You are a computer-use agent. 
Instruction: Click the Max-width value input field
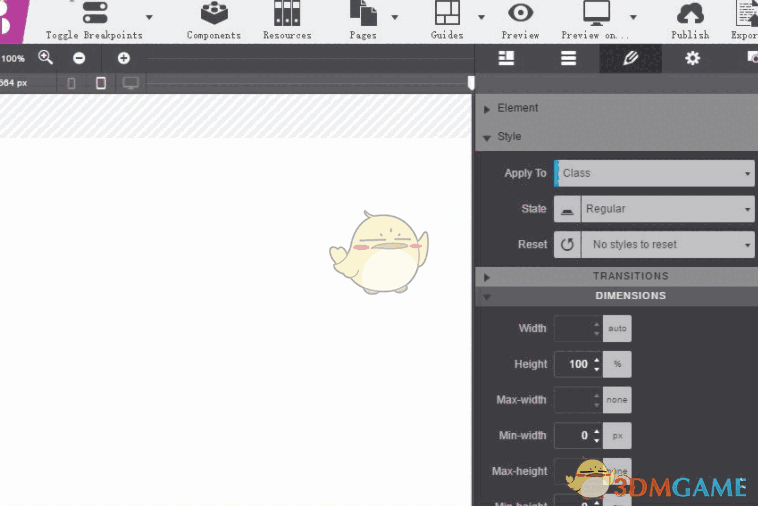pyautogui.click(x=573, y=400)
